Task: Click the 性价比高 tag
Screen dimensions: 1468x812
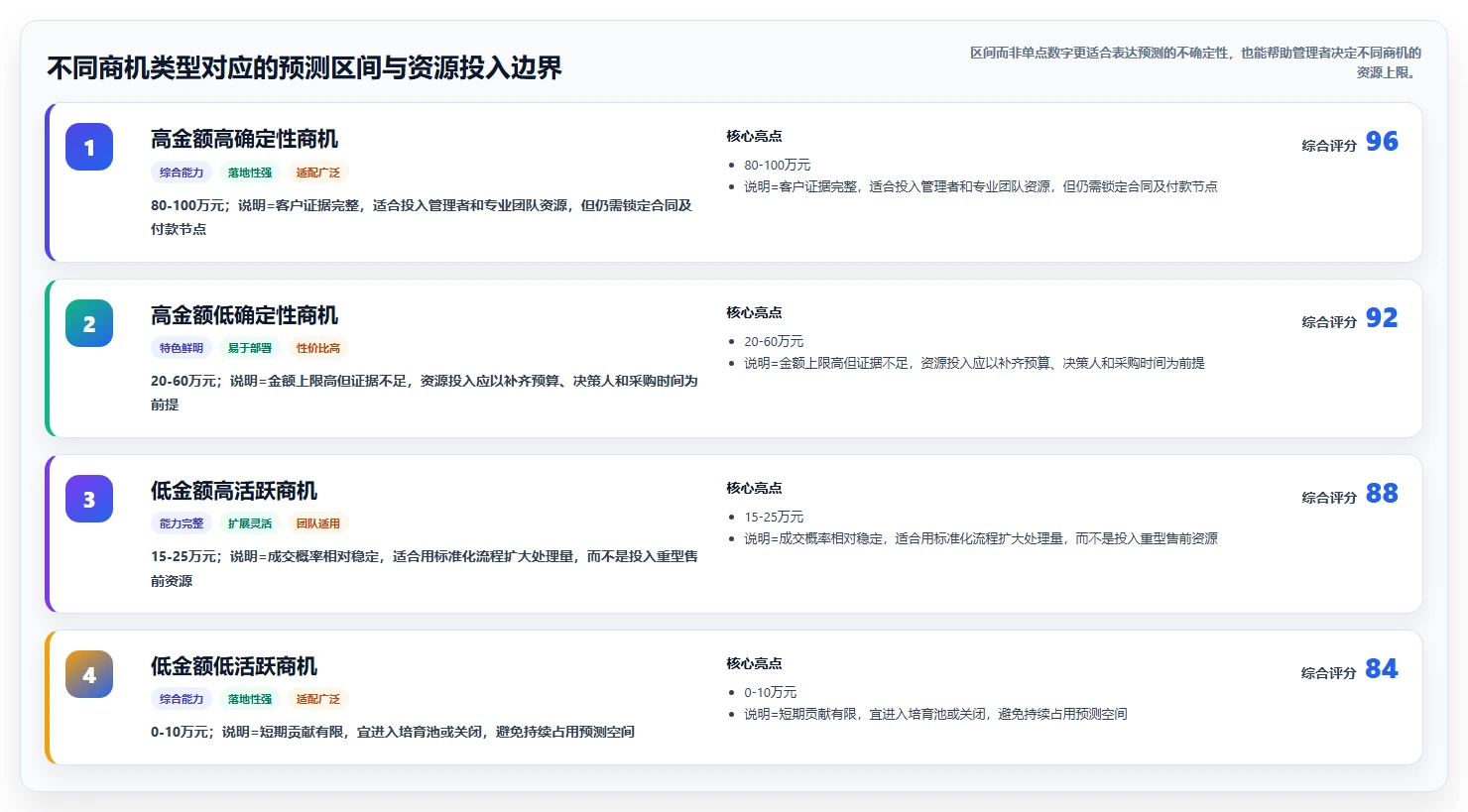Action: point(318,348)
